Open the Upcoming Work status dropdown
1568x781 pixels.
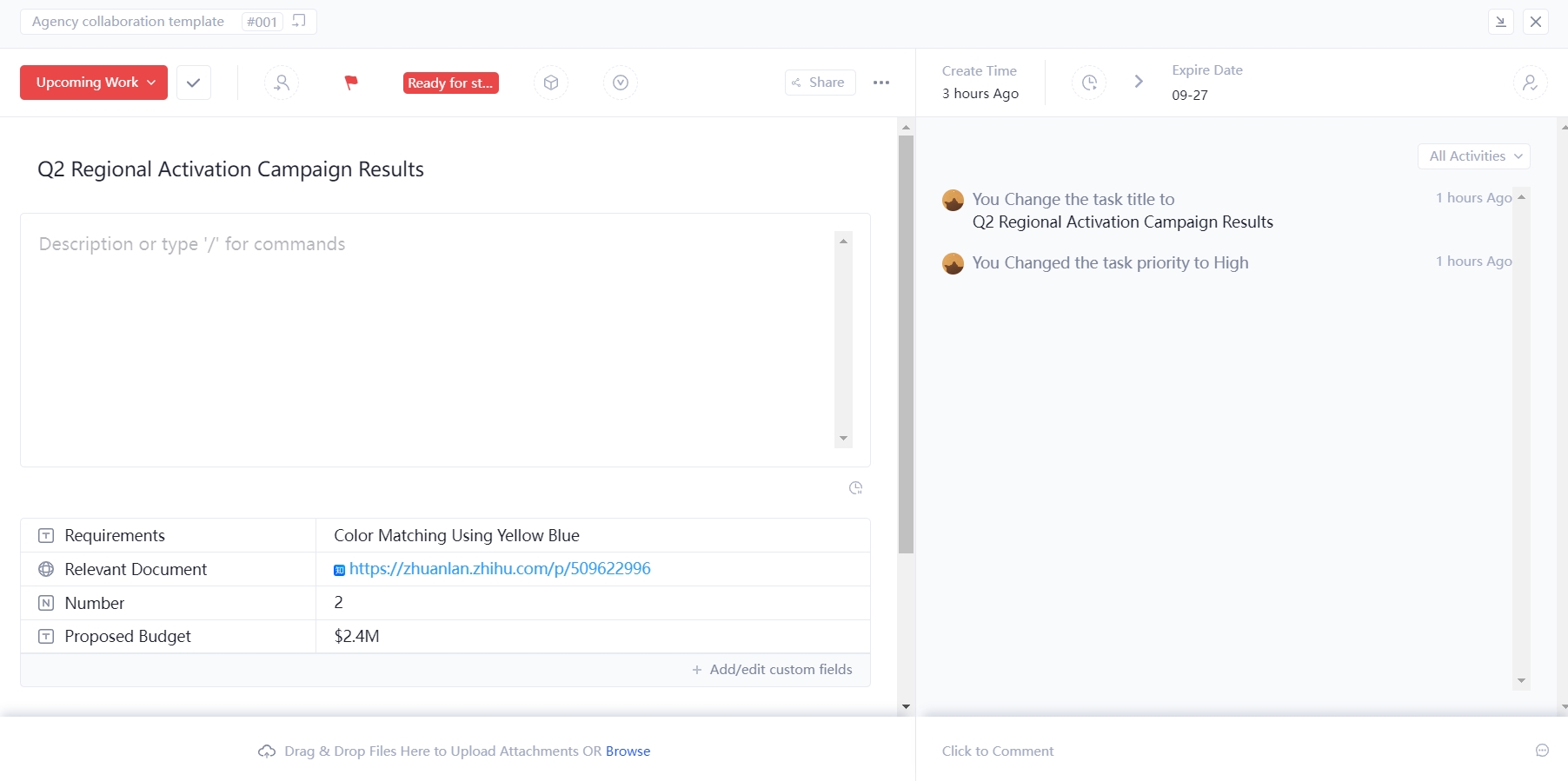94,83
